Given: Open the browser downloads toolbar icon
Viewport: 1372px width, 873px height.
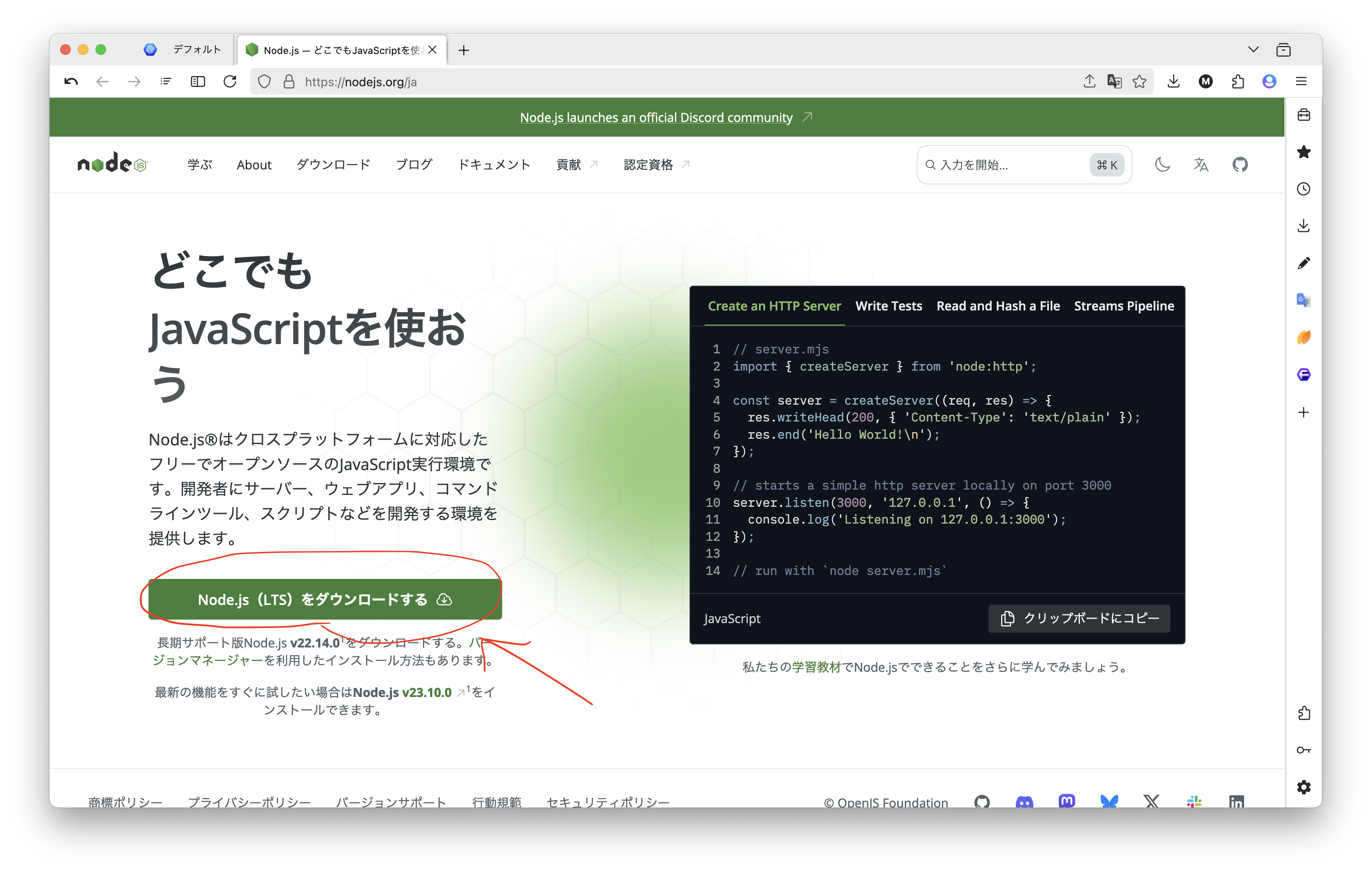Looking at the screenshot, I should (1173, 81).
